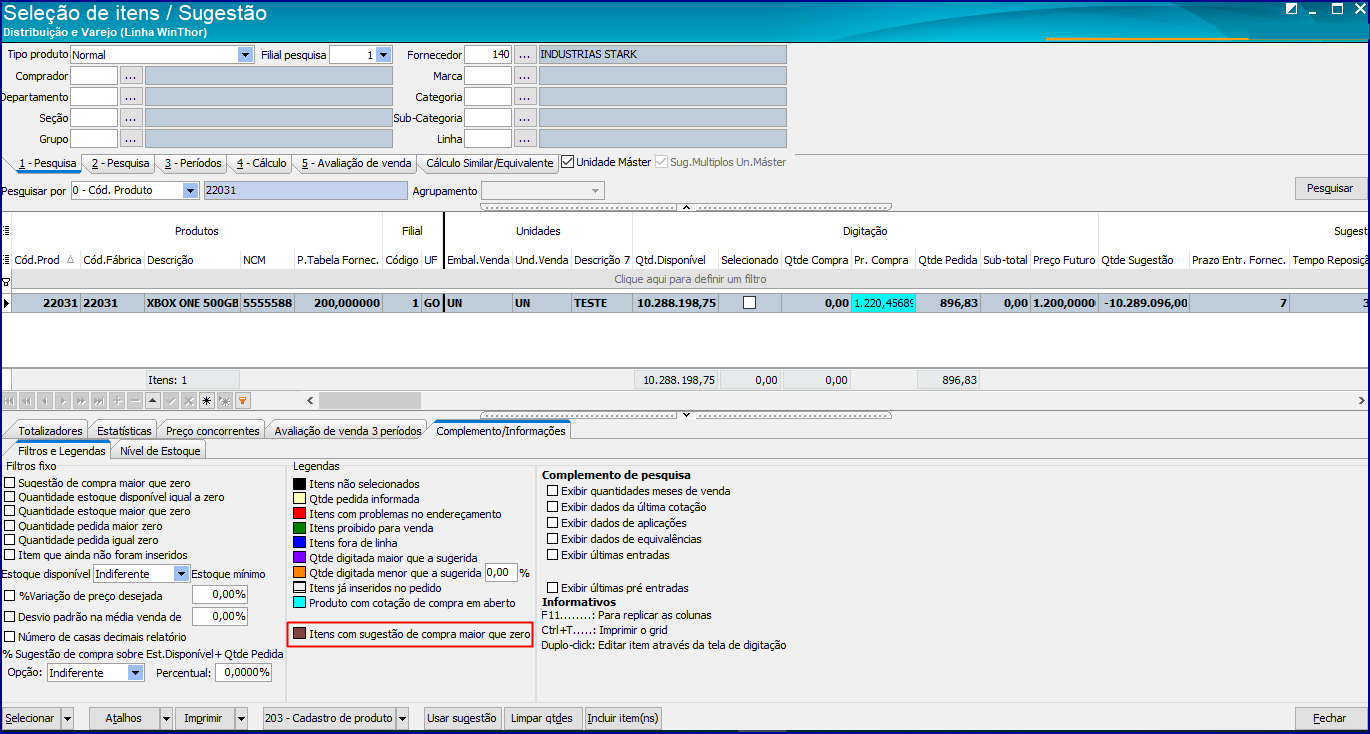Open Linha lookup ellipsis button
This screenshot has width=1370, height=734.
[525, 138]
